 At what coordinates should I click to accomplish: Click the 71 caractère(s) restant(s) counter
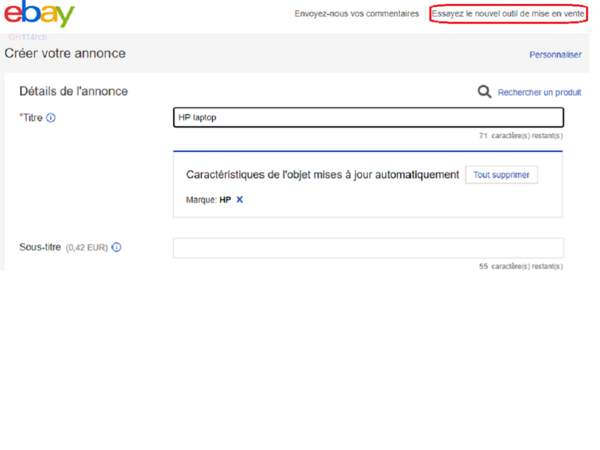coord(521,135)
